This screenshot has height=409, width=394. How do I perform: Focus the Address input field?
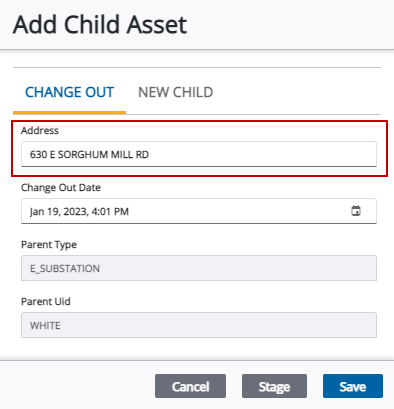pos(199,154)
